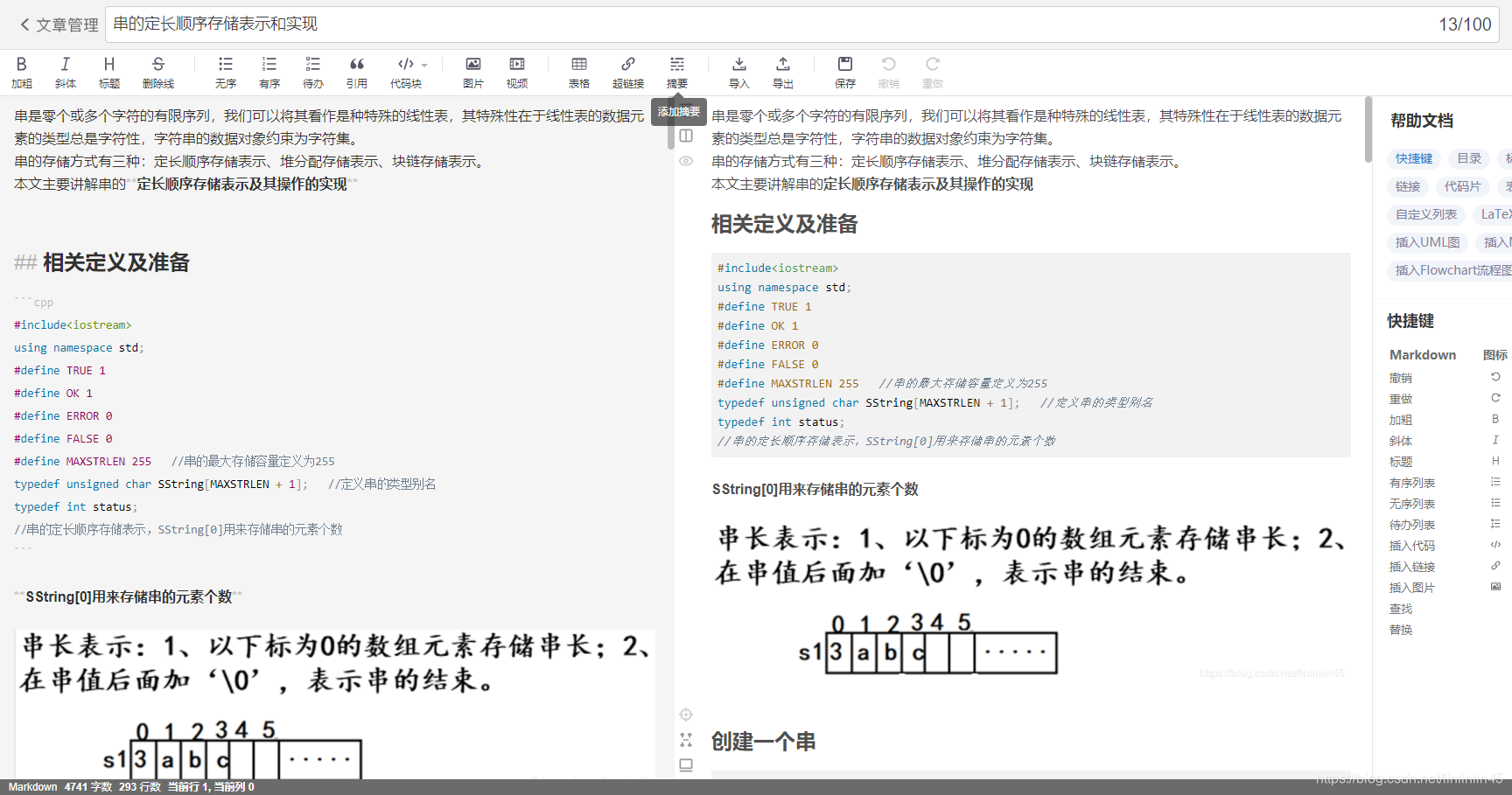Click the 4741 字数 word count
The height and width of the screenshot is (795, 1512).
[x=87, y=787]
